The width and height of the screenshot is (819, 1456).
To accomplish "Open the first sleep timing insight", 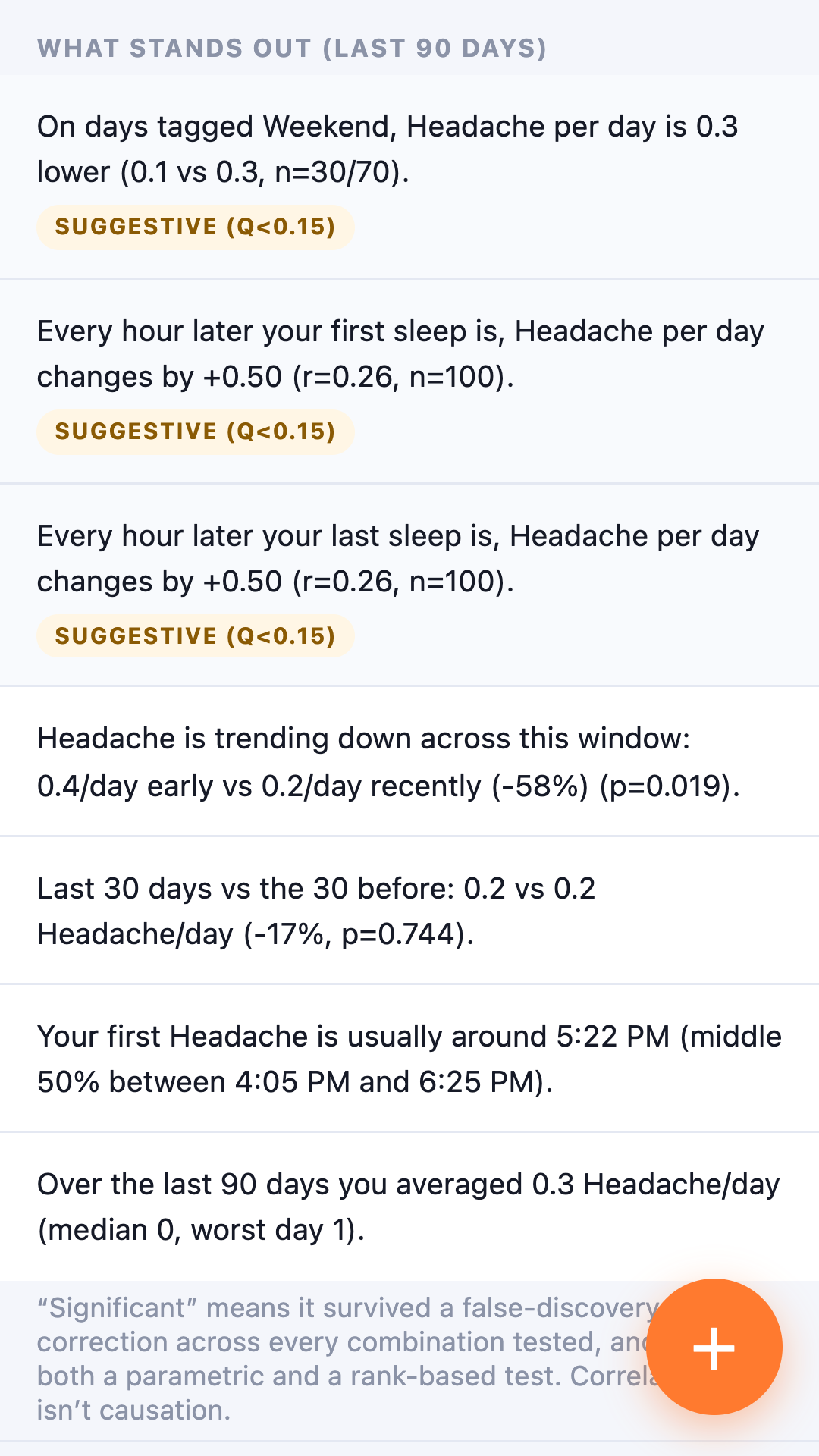I will [409, 381].
